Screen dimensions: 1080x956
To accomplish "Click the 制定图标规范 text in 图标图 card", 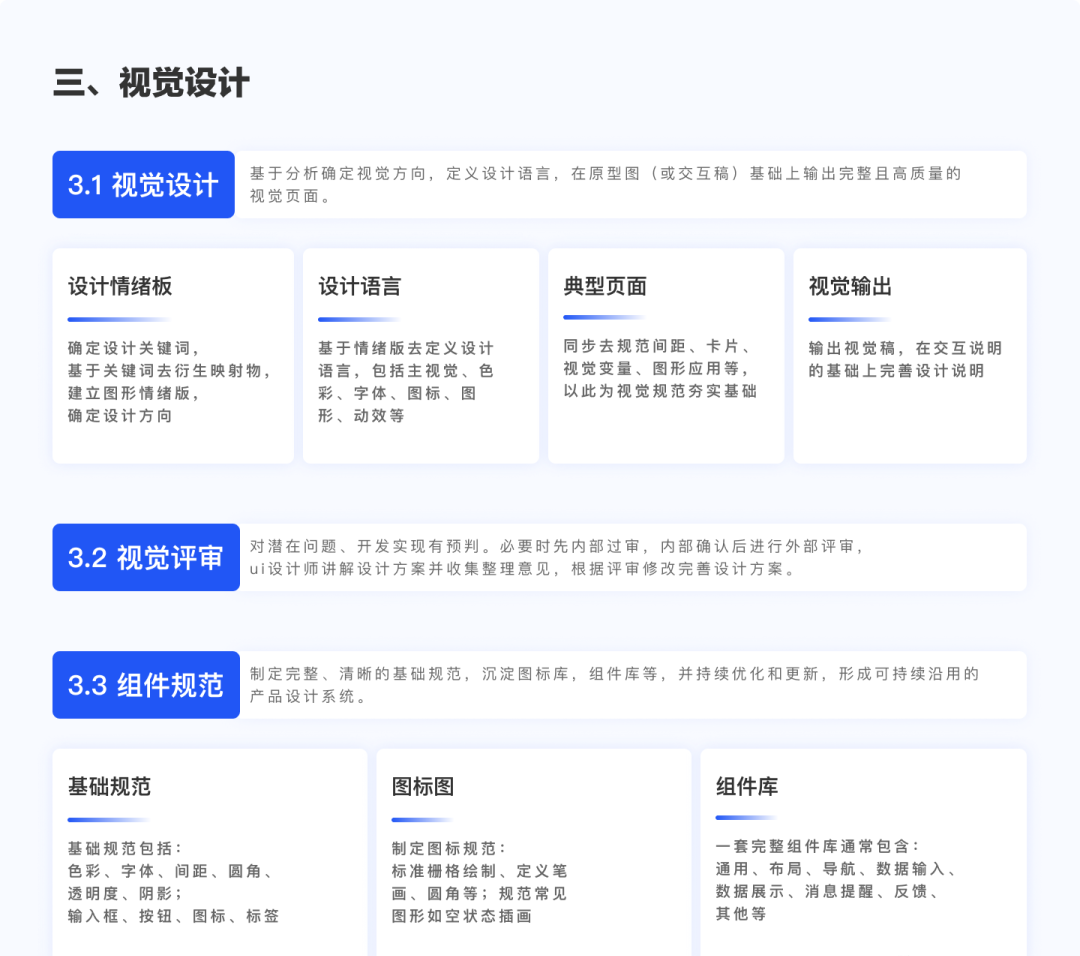I will (x=449, y=848).
